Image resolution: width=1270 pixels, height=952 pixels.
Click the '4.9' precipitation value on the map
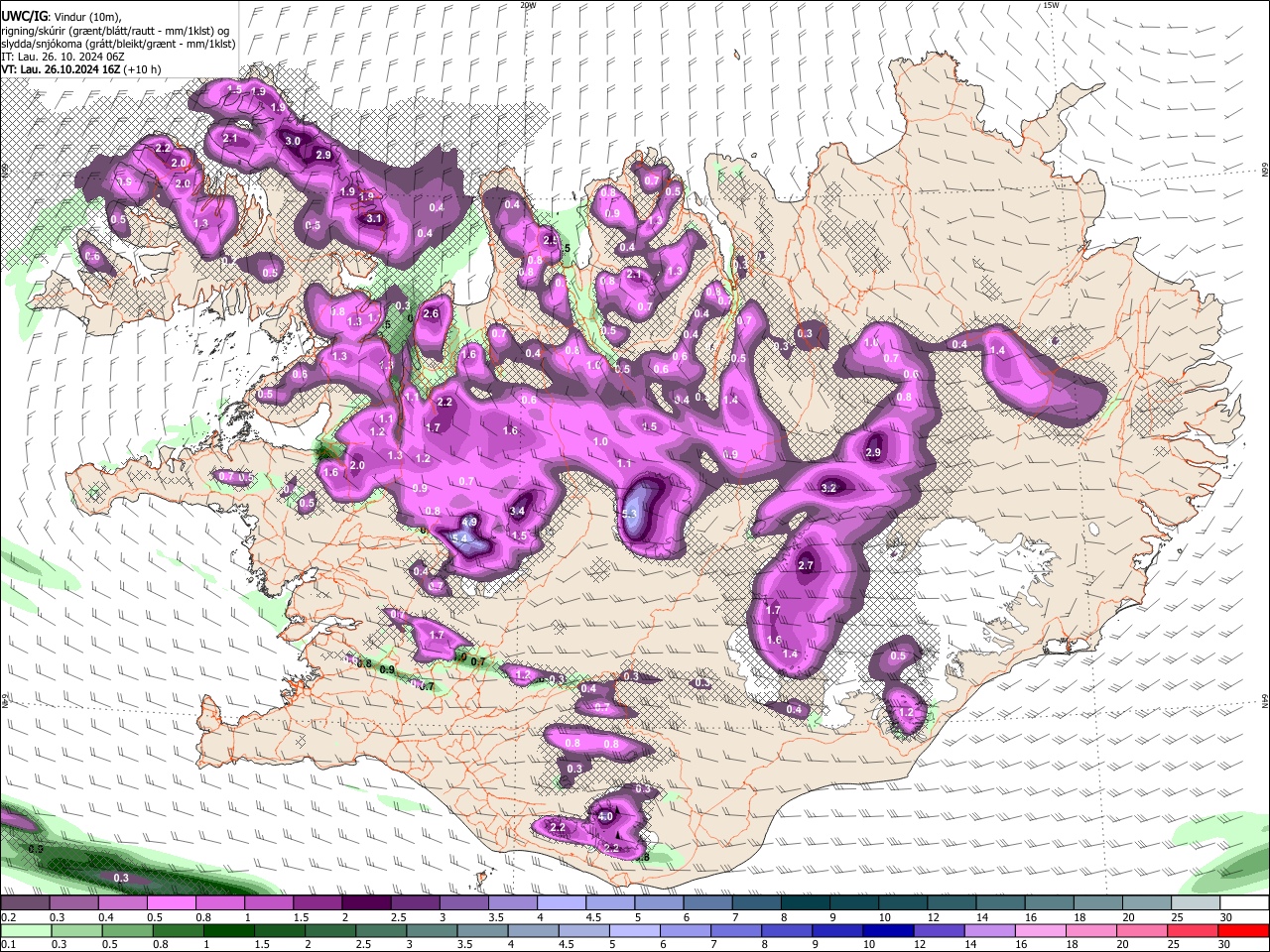tap(470, 522)
